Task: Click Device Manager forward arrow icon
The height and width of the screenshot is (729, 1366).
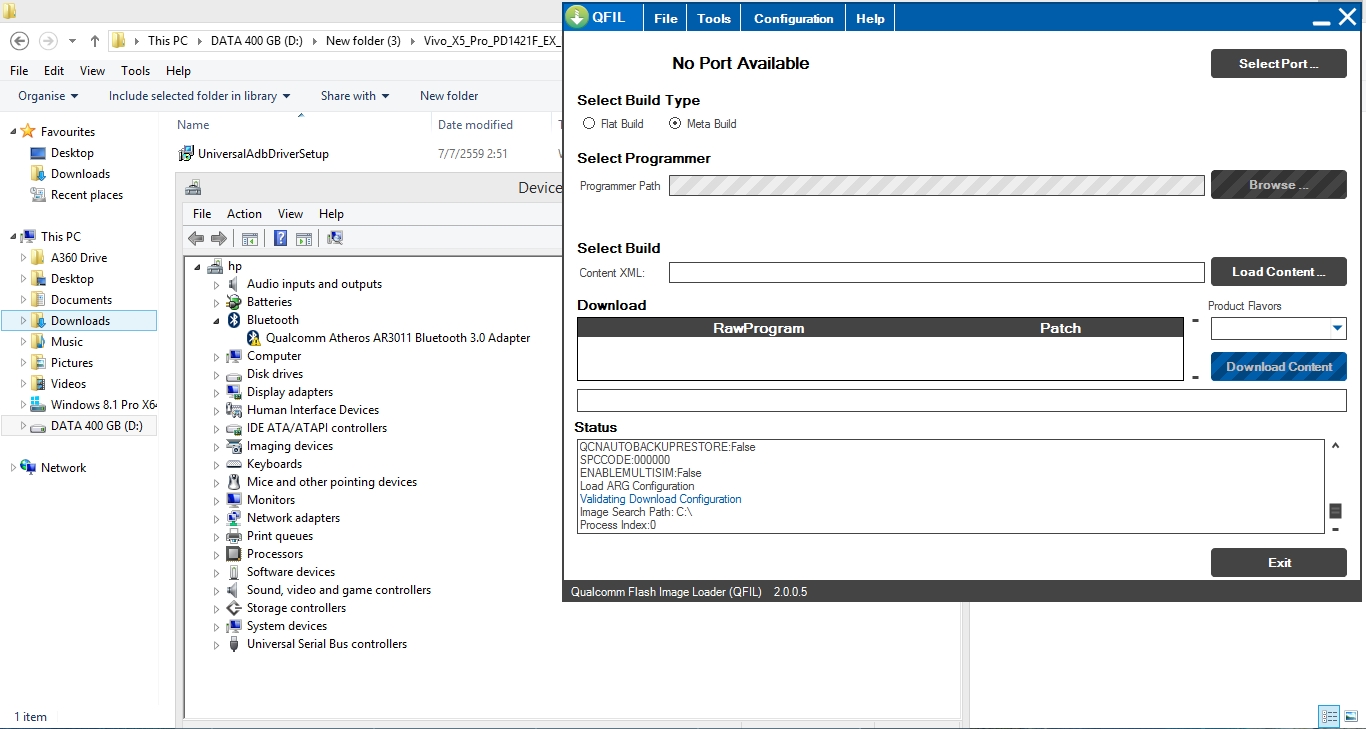Action: [218, 238]
